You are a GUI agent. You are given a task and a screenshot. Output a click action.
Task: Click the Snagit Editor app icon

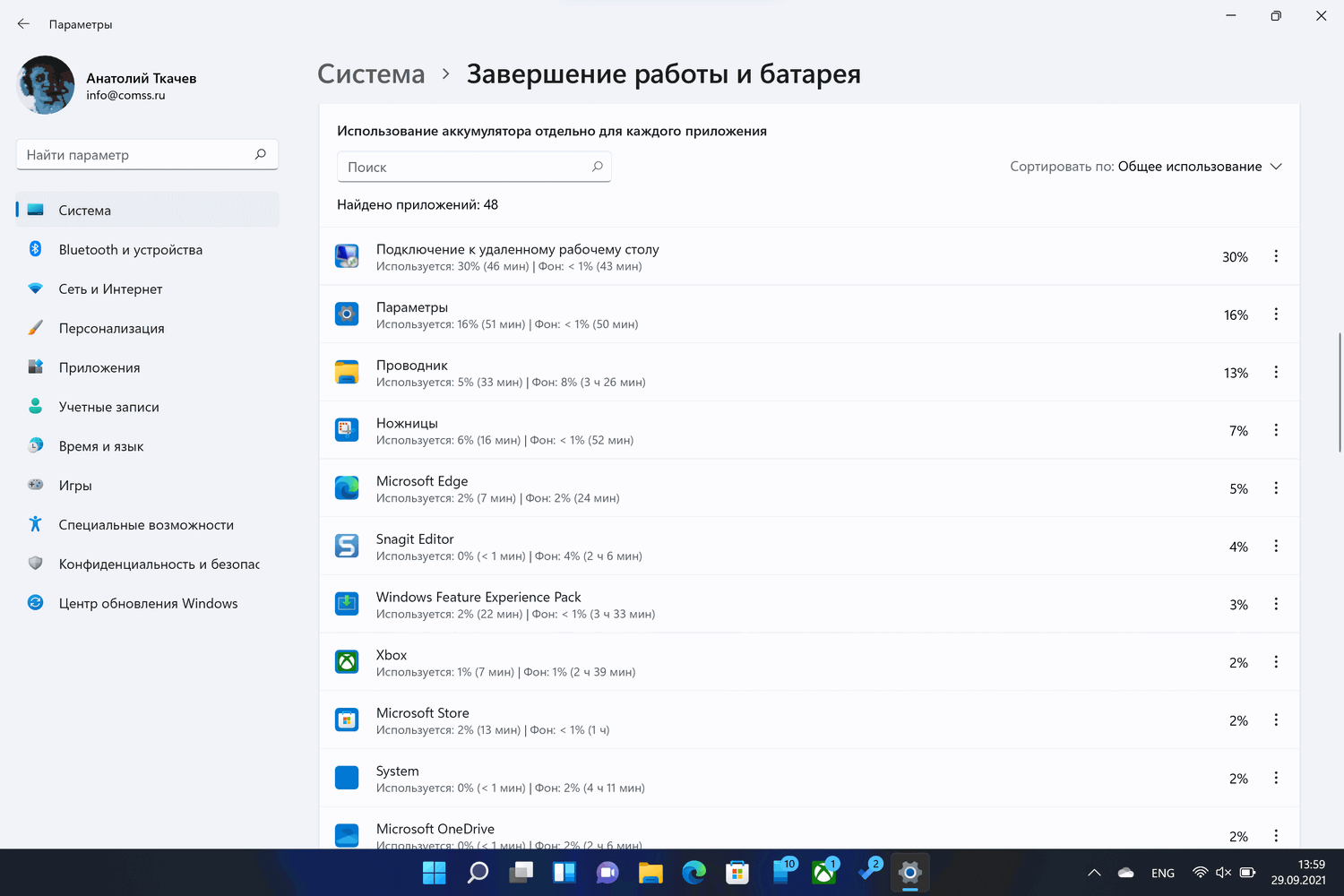[x=347, y=546]
